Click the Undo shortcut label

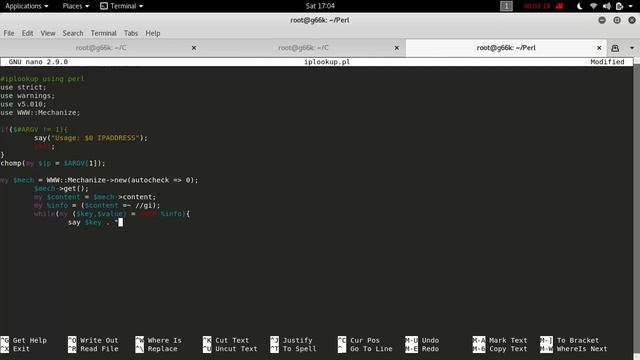pos(430,340)
